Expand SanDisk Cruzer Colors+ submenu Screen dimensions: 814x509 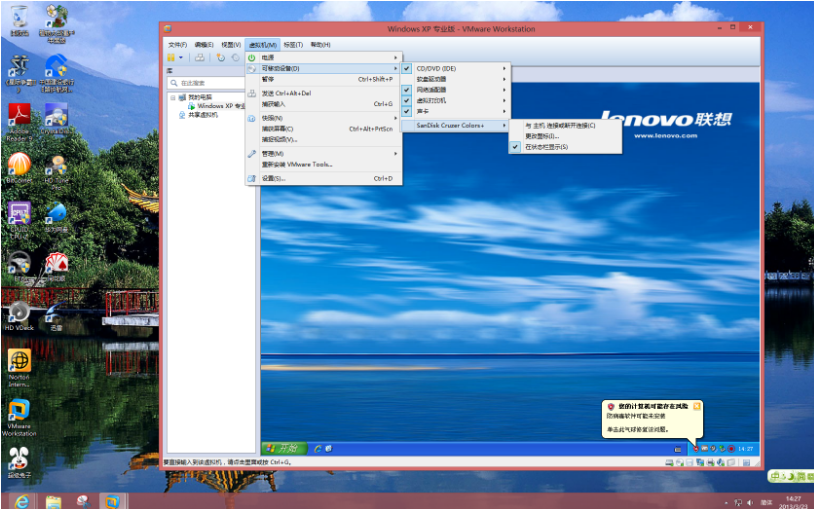[x=456, y=125]
